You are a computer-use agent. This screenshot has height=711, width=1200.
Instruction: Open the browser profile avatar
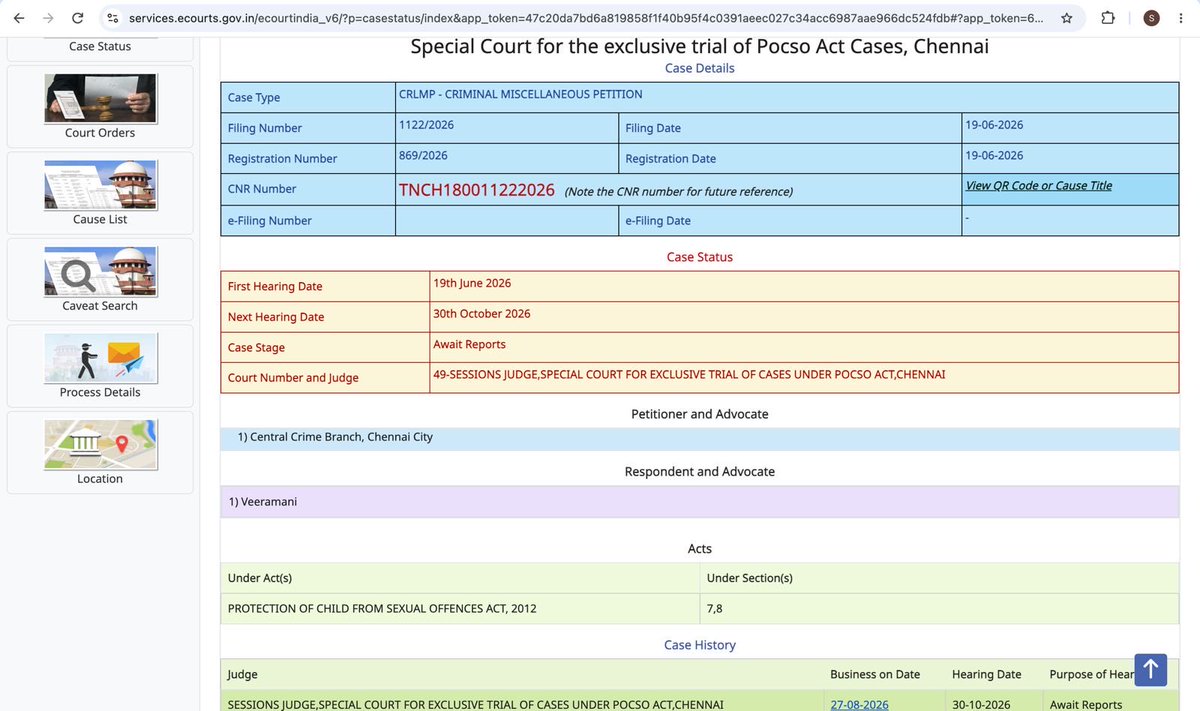click(1151, 18)
